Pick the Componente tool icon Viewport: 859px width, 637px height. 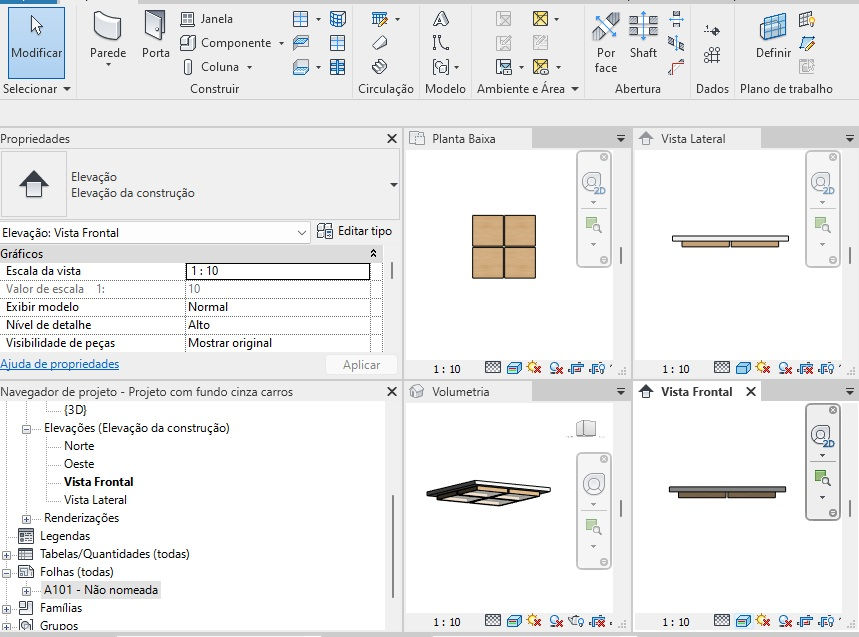188,43
